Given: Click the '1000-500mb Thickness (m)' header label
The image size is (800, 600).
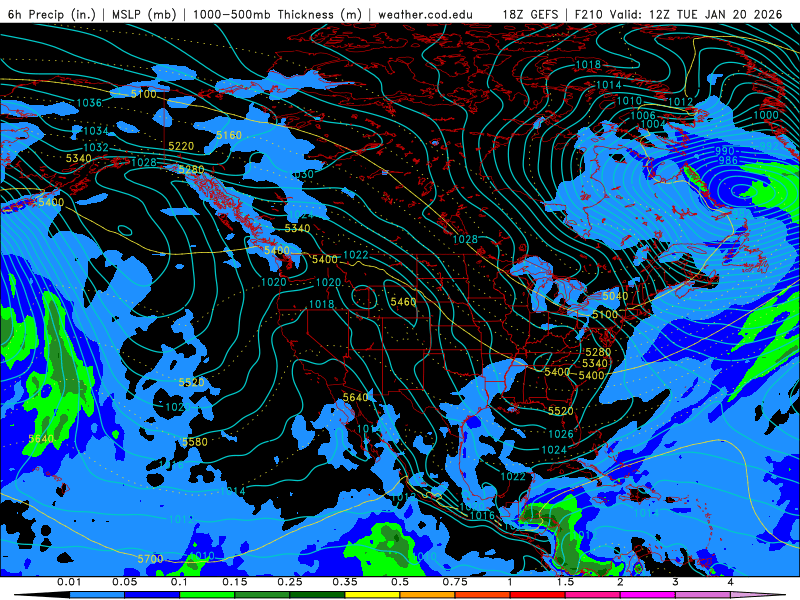Looking at the screenshot, I should [277, 14].
